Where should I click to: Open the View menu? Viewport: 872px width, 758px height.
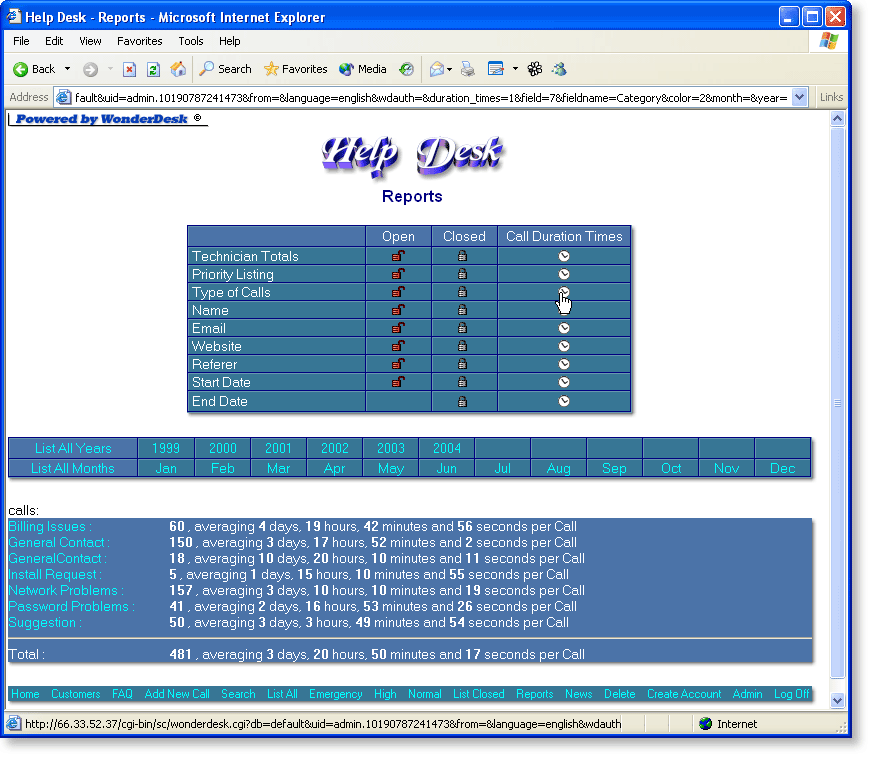point(90,41)
